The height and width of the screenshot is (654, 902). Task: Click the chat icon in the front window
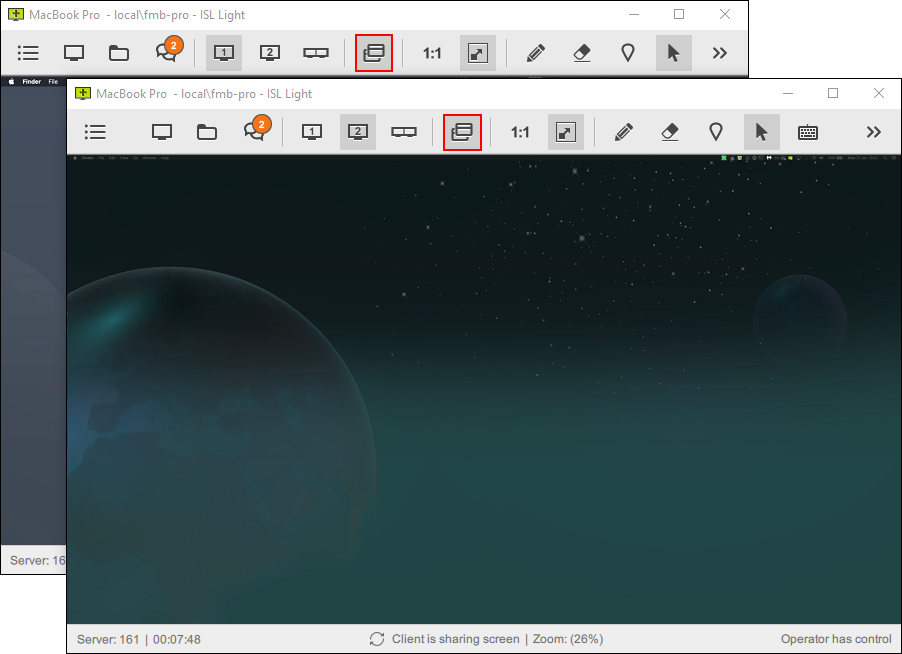[x=255, y=132]
